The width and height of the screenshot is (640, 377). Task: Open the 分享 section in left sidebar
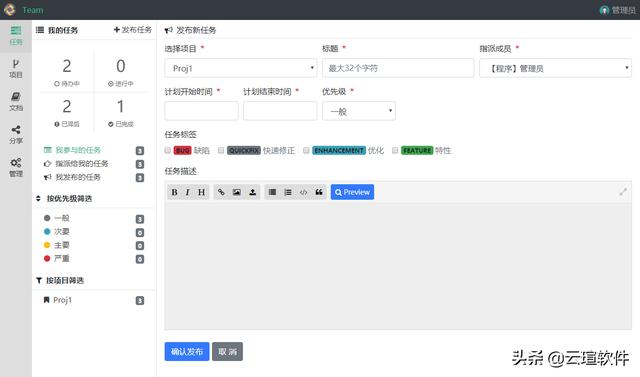click(x=16, y=135)
